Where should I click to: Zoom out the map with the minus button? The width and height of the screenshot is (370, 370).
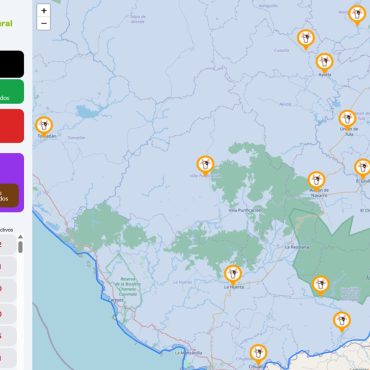pyautogui.click(x=44, y=24)
